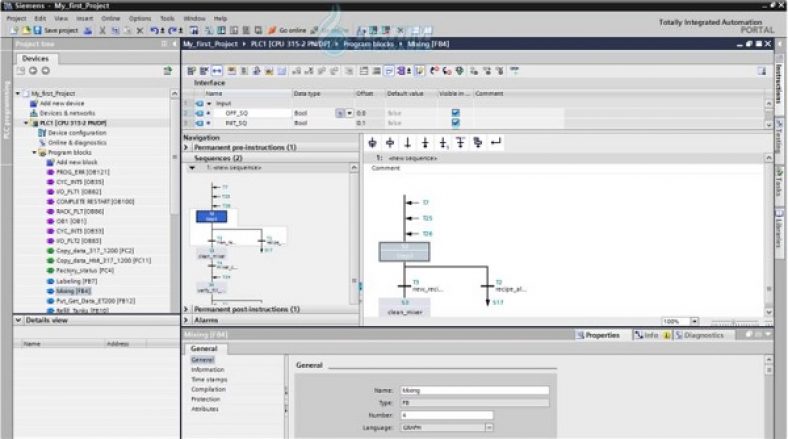Collapse the My_first_Project tree node
The width and height of the screenshot is (788, 439).
point(18,93)
